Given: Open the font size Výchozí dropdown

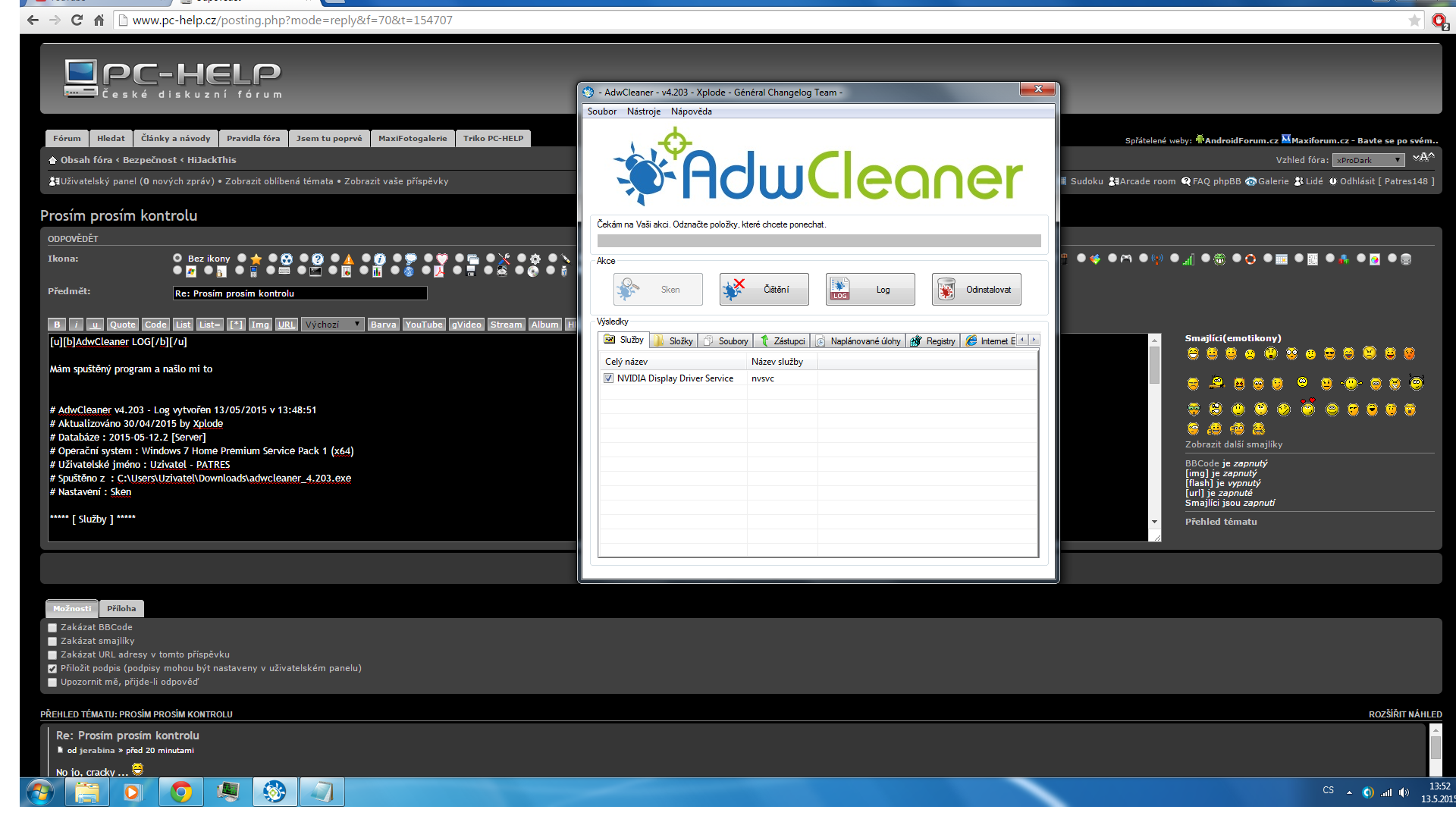Looking at the screenshot, I should tap(332, 325).
